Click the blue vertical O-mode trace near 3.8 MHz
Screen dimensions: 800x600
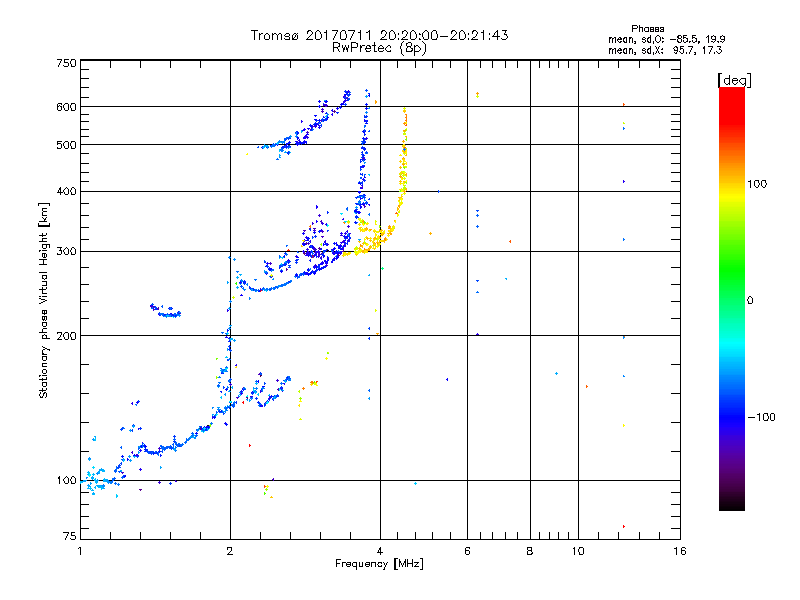click(364, 153)
